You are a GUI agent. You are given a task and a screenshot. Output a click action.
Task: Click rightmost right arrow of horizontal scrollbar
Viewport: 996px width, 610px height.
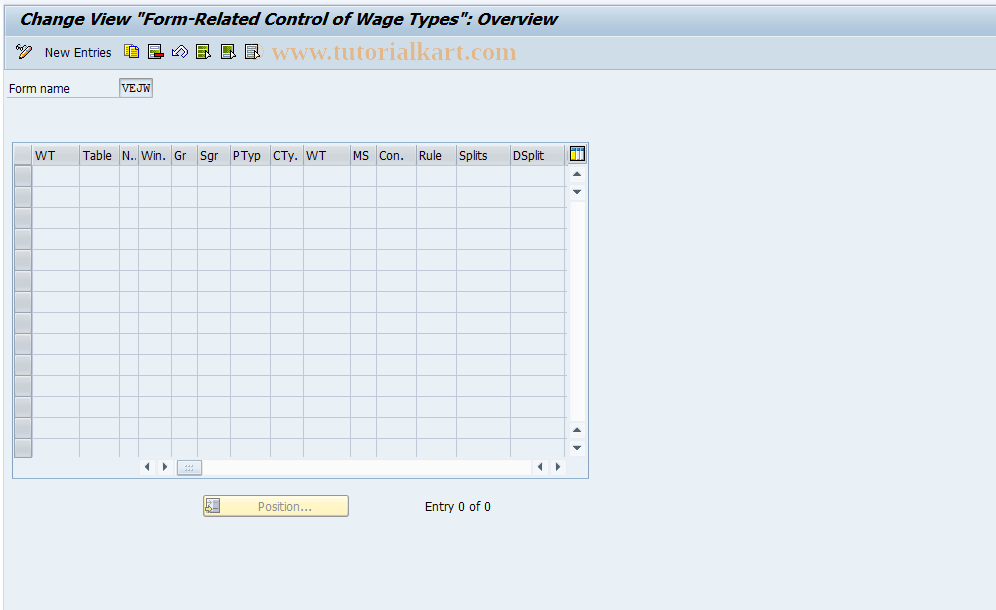coord(558,467)
